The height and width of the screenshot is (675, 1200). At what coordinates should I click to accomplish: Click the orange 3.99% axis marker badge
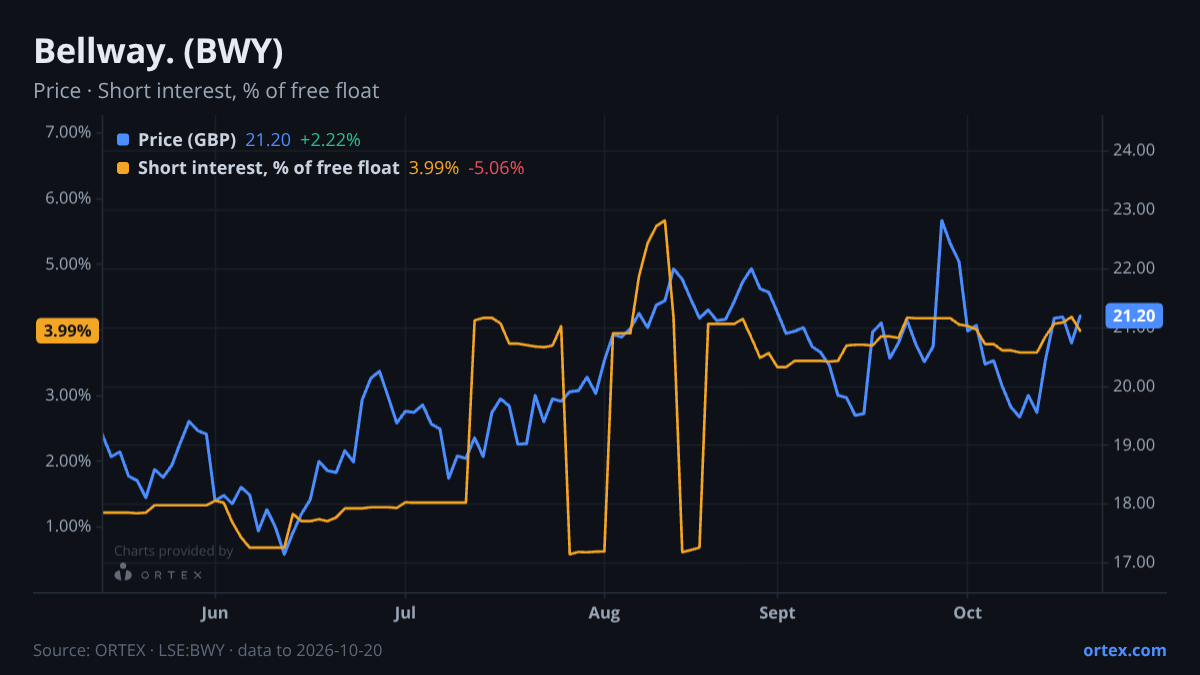coord(67,330)
